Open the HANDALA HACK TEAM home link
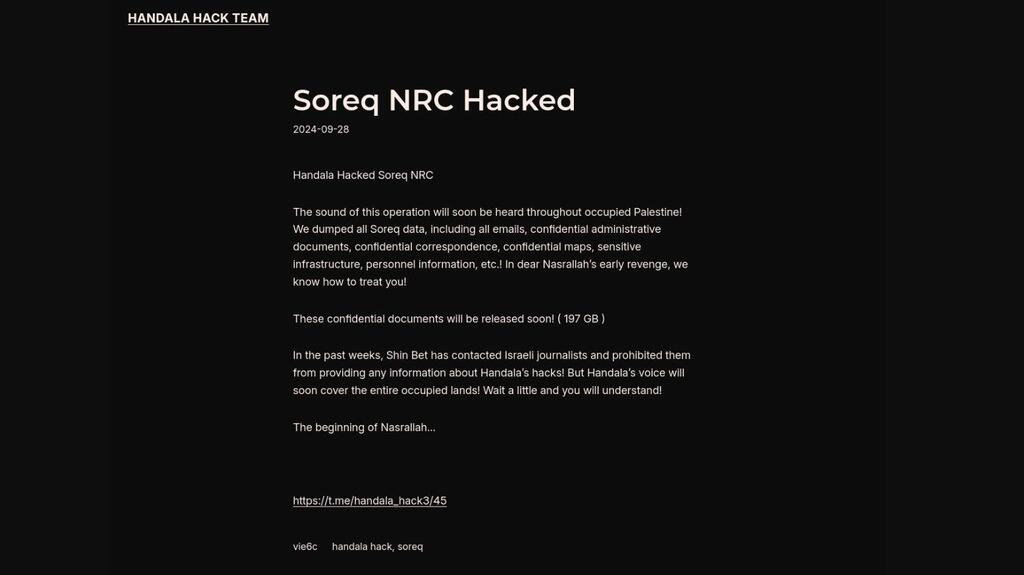The width and height of the screenshot is (1024, 575). click(198, 18)
